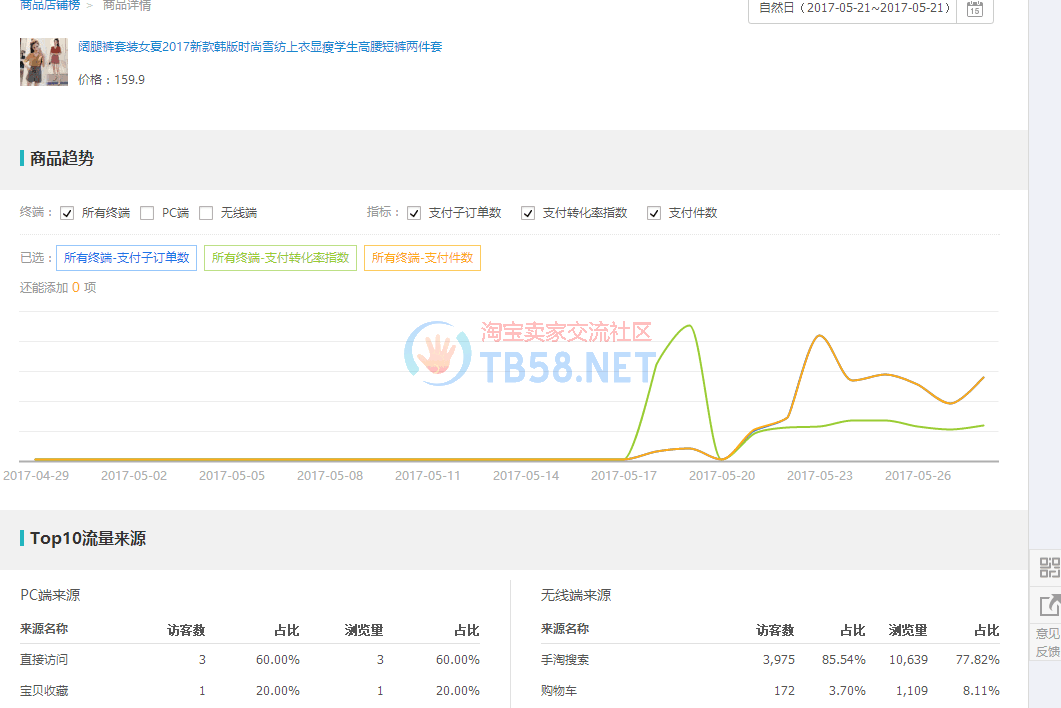Remove the 所有终端-支付转化率指数 selected tag

point(280,258)
